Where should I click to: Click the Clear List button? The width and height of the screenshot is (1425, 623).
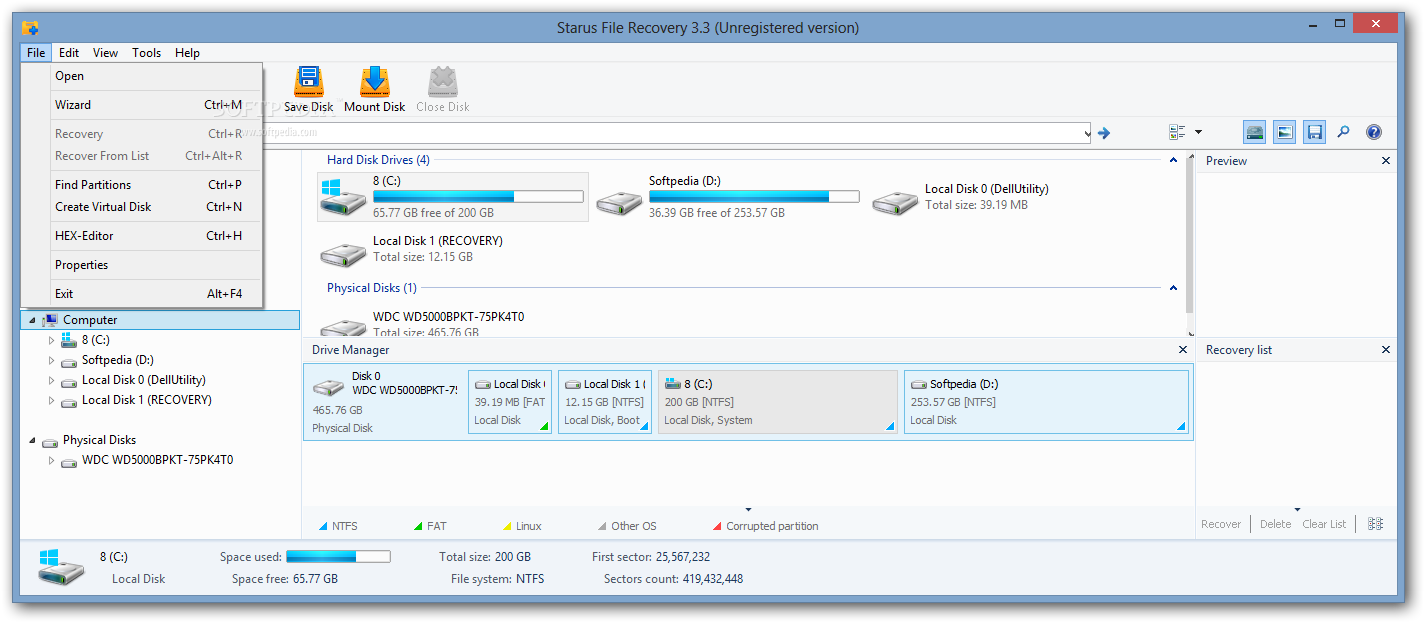click(x=1324, y=524)
